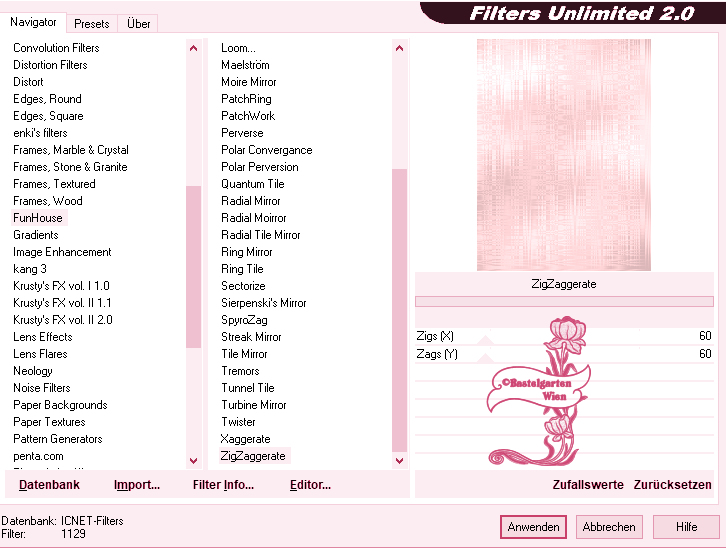Viewport: 726px width, 548px height.
Task: Open Filter Info...
Action: coord(223,485)
